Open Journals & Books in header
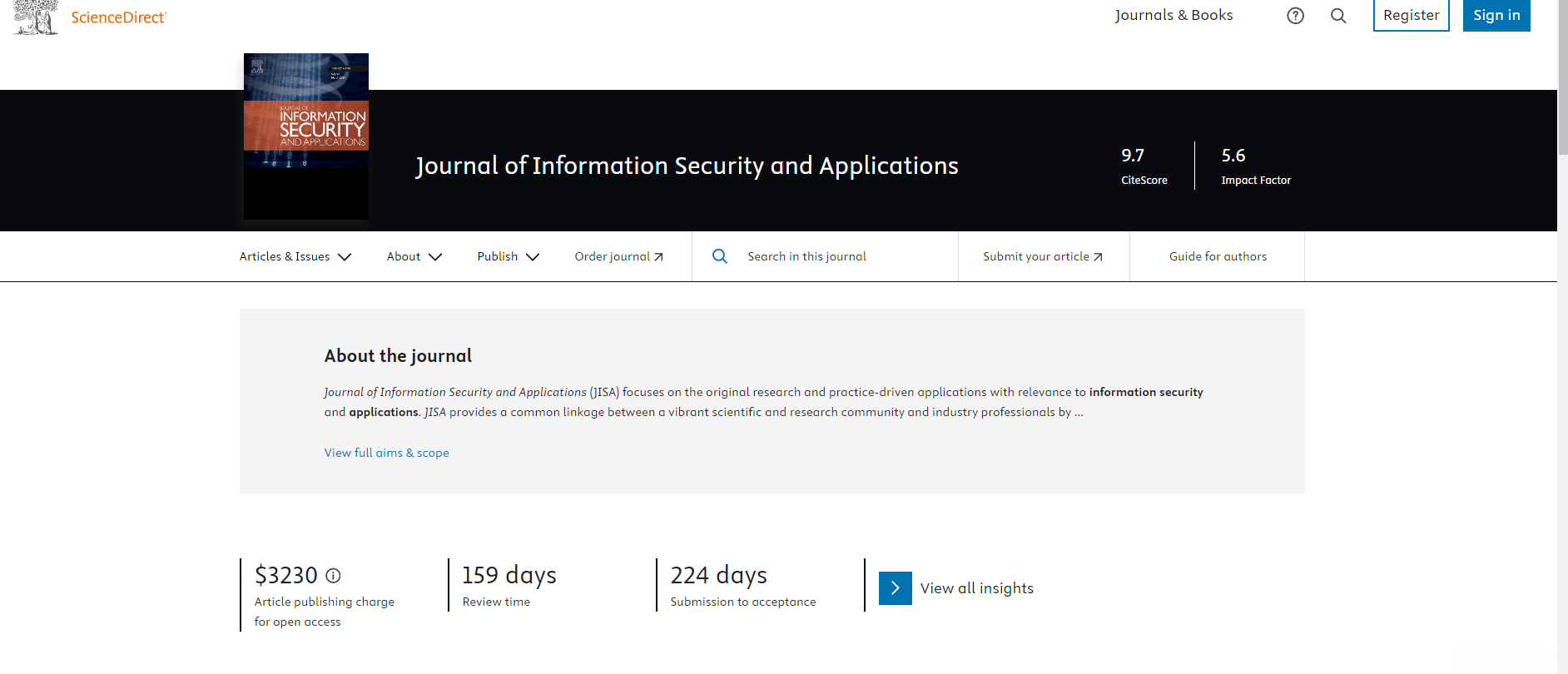The height and width of the screenshot is (674, 1568). 1174,15
